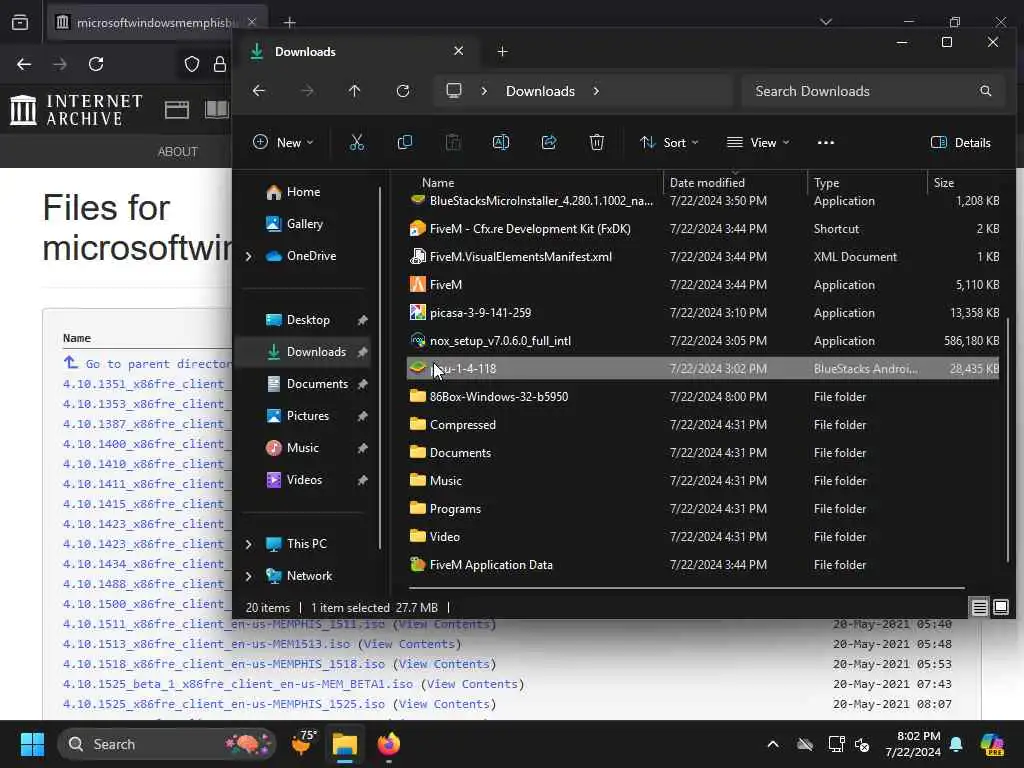Click the search magnifier in Search Downloads
Image resolution: width=1024 pixels, height=768 pixels.
985,91
